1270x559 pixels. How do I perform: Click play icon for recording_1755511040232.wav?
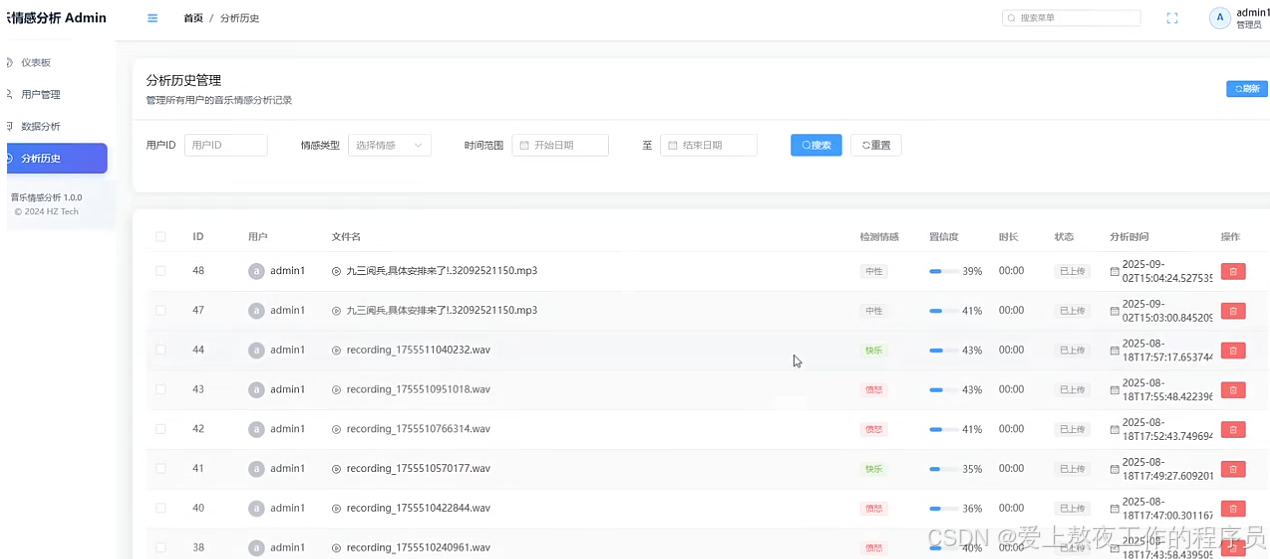[x=336, y=350]
